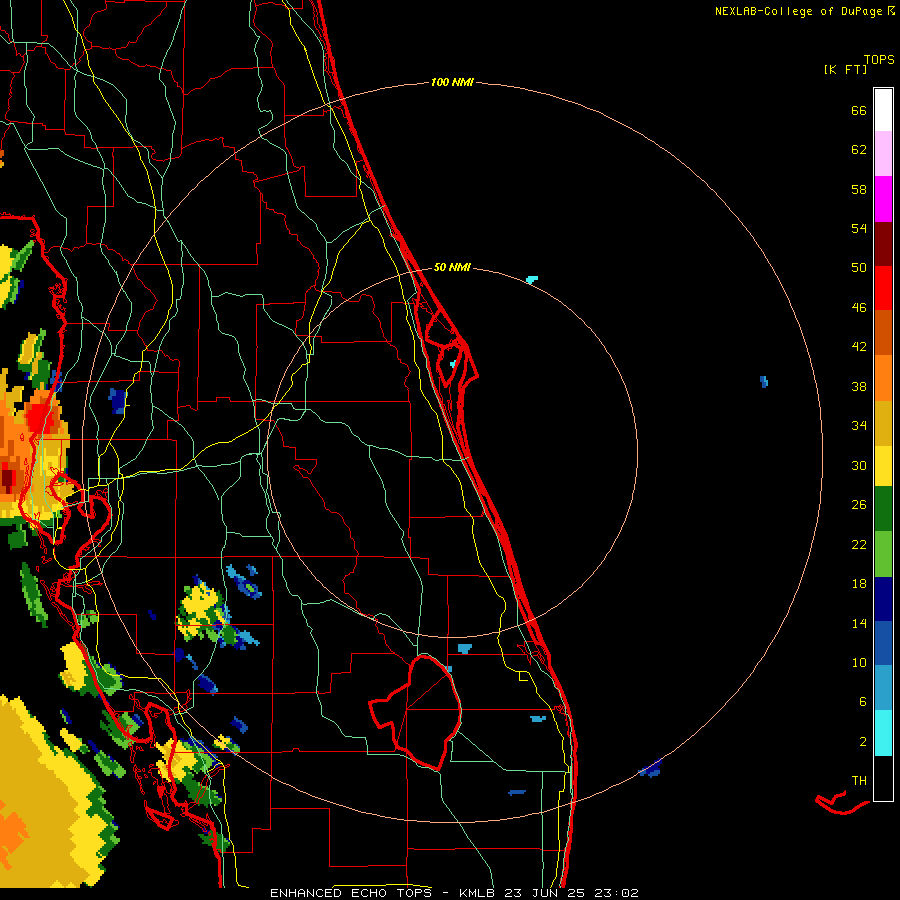Image resolution: width=900 pixels, height=900 pixels.
Task: Select the bright red 46-50 kft legend swatch
Action: click(883, 288)
